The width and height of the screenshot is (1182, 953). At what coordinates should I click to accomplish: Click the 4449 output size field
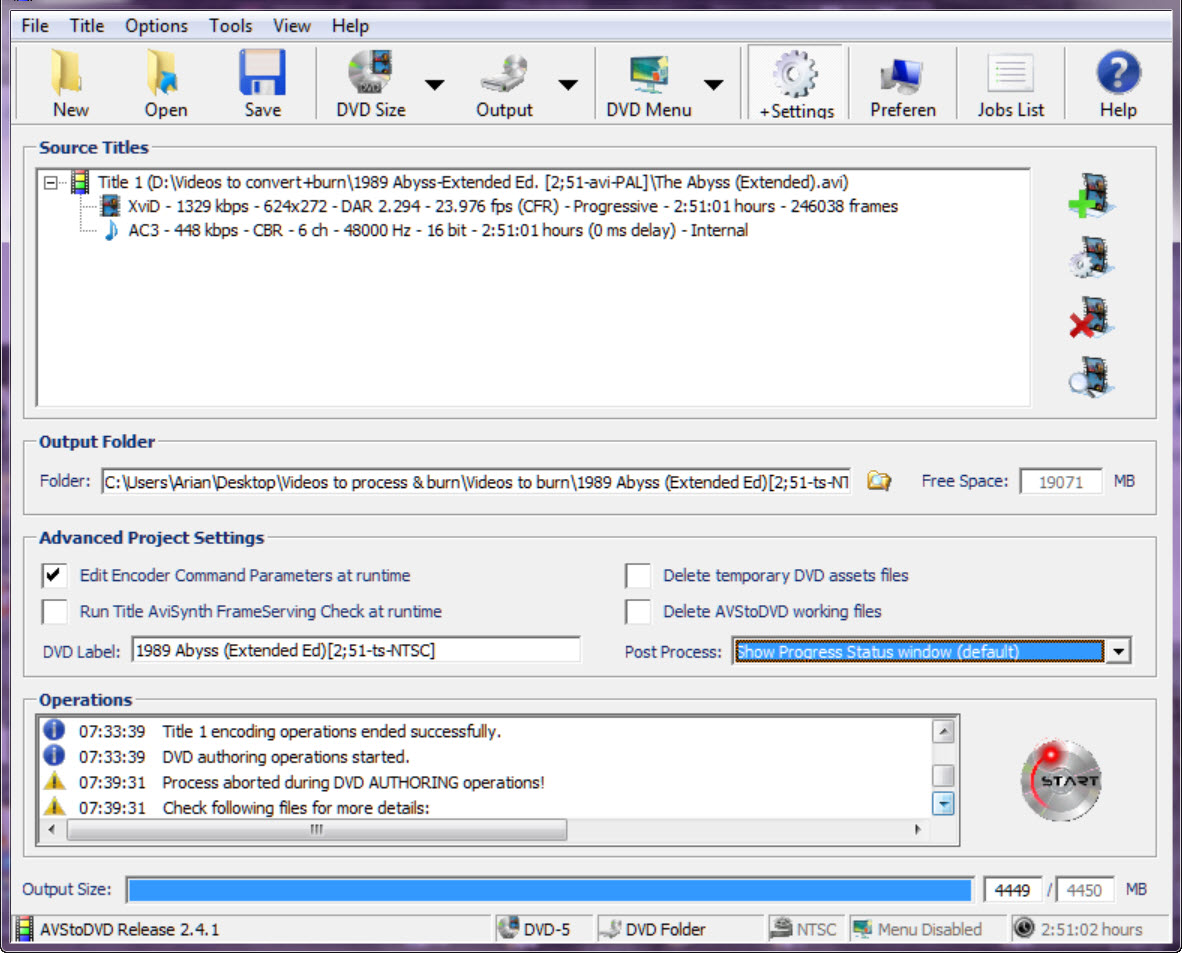[x=1012, y=890]
